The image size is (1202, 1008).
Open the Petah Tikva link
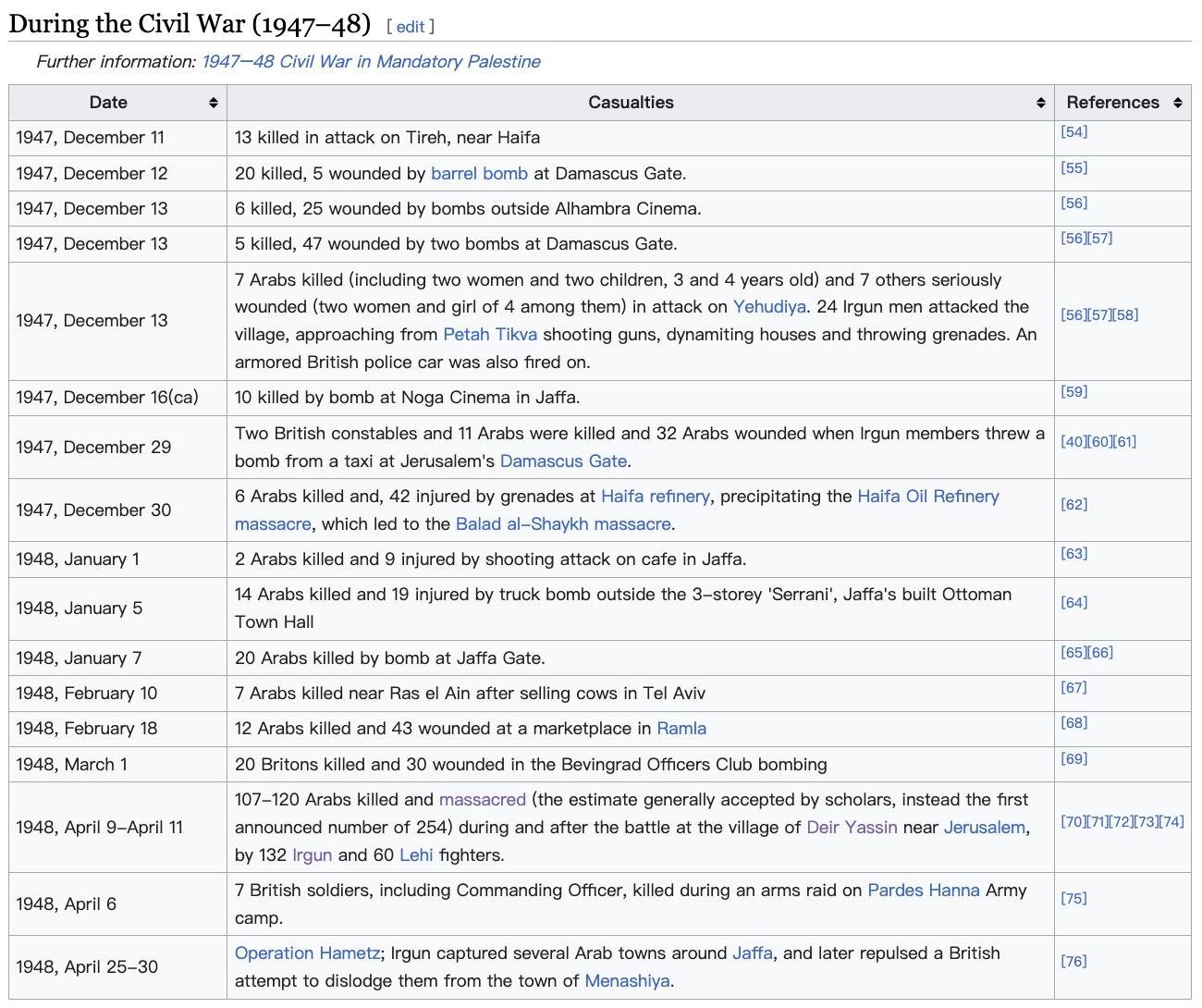(x=490, y=334)
